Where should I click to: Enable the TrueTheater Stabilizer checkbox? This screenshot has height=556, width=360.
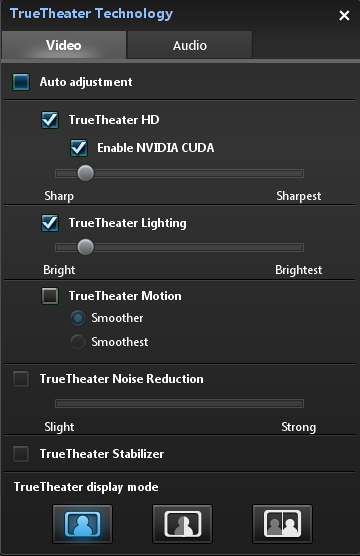coord(21,454)
